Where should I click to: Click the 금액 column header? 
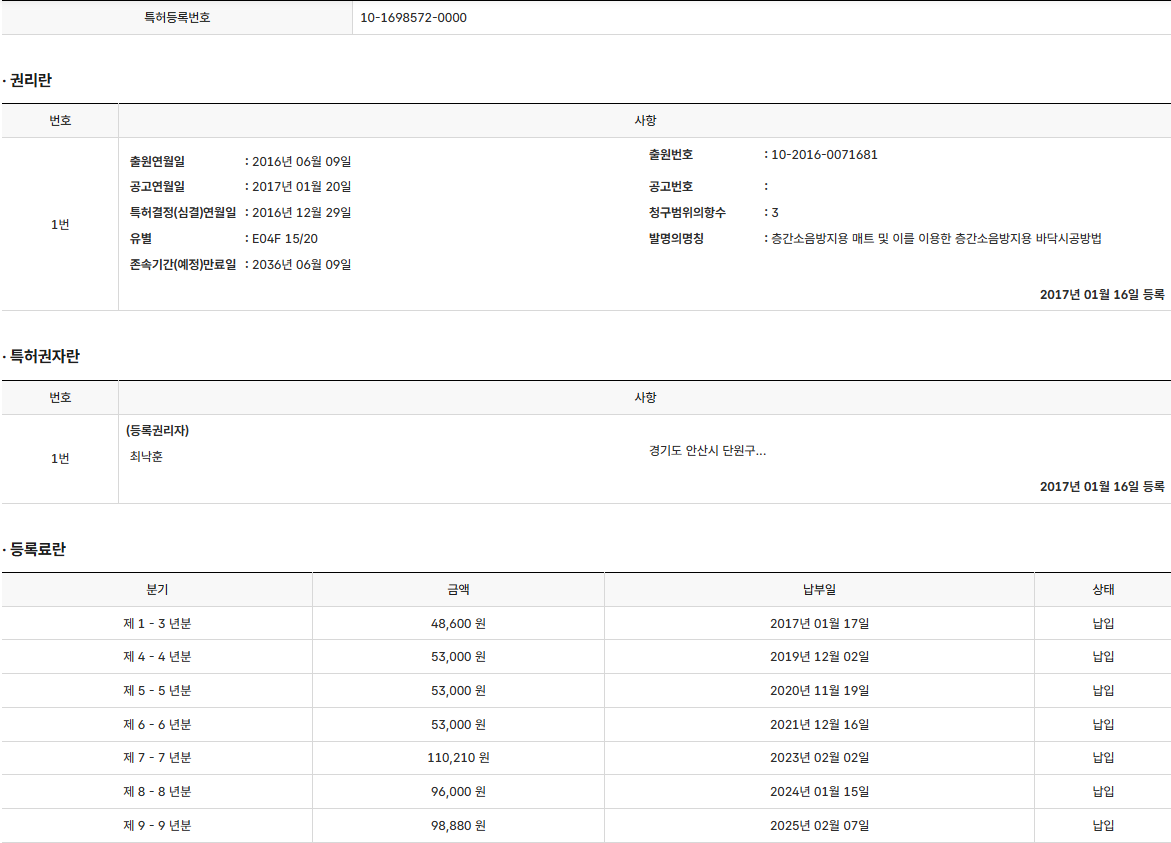tap(458, 590)
